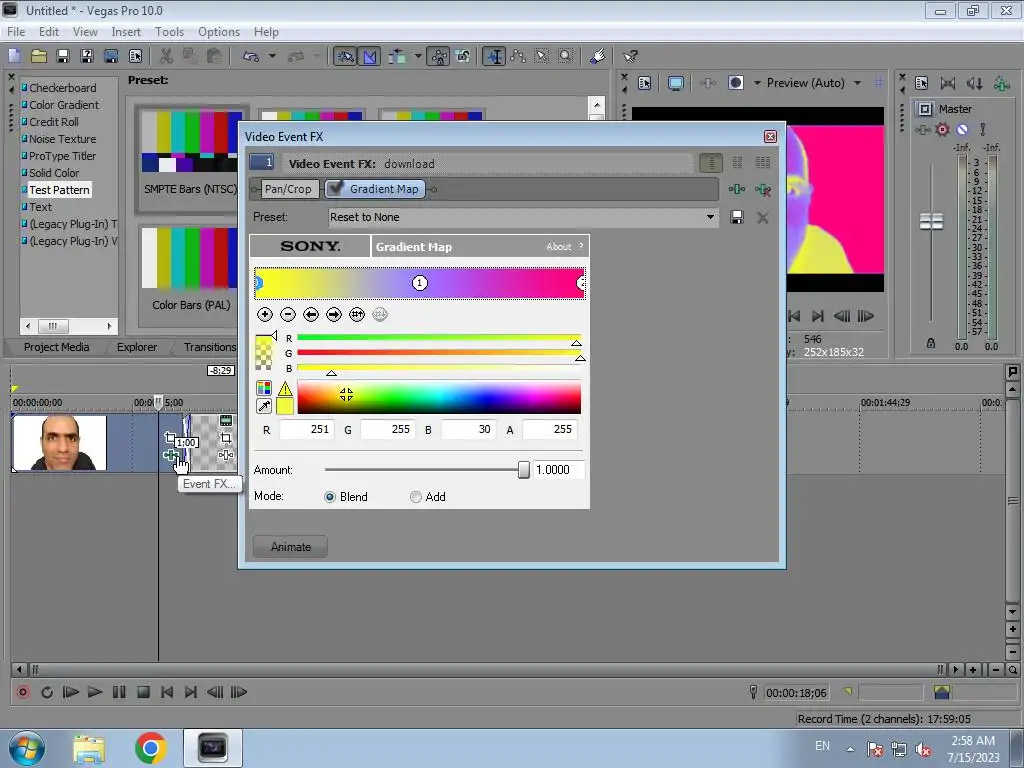Screen dimensions: 1024x768
Task: Select the eyedropper color picker tool
Action: click(264, 406)
